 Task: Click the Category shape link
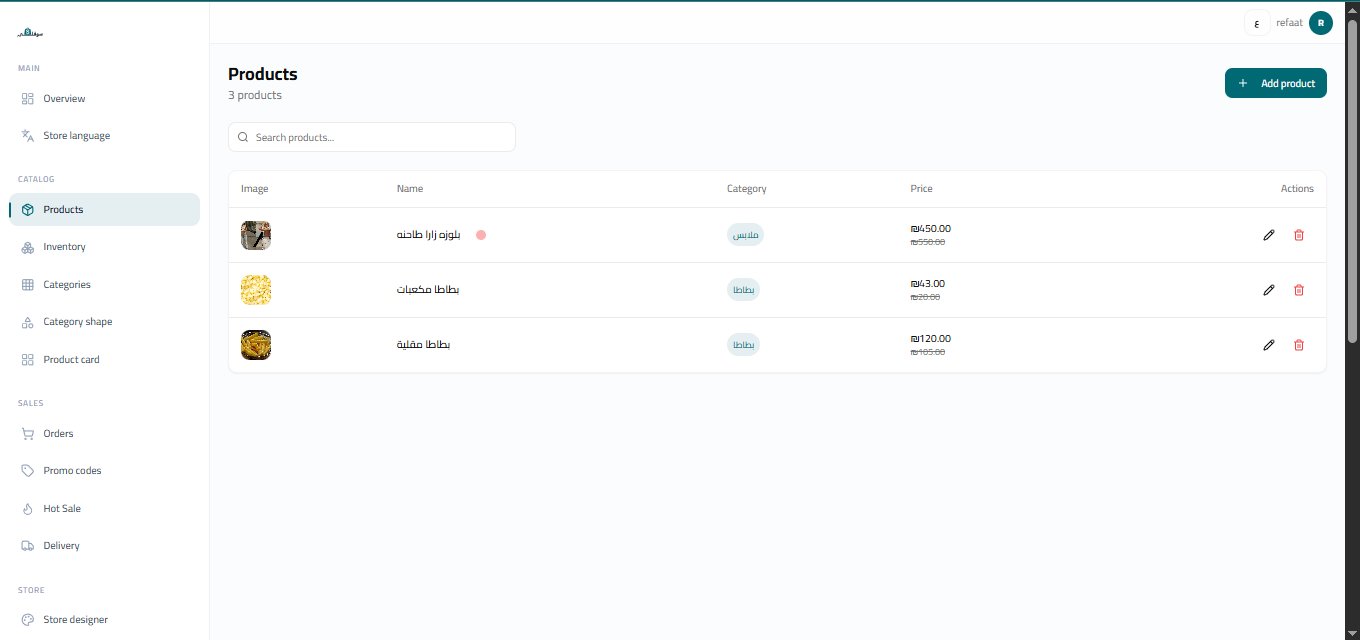coord(104,322)
